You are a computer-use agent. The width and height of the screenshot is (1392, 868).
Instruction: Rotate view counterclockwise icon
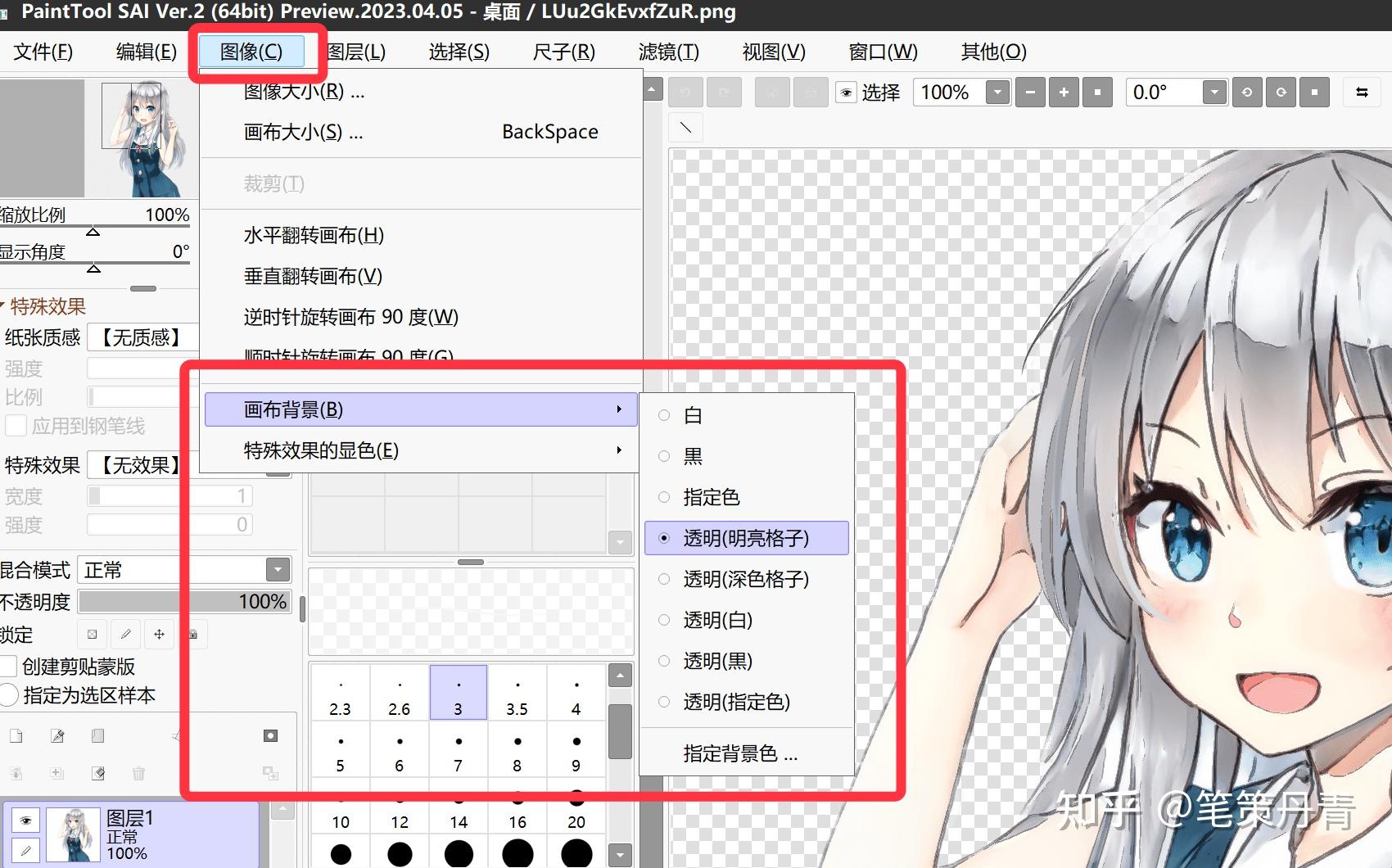coord(1247,93)
